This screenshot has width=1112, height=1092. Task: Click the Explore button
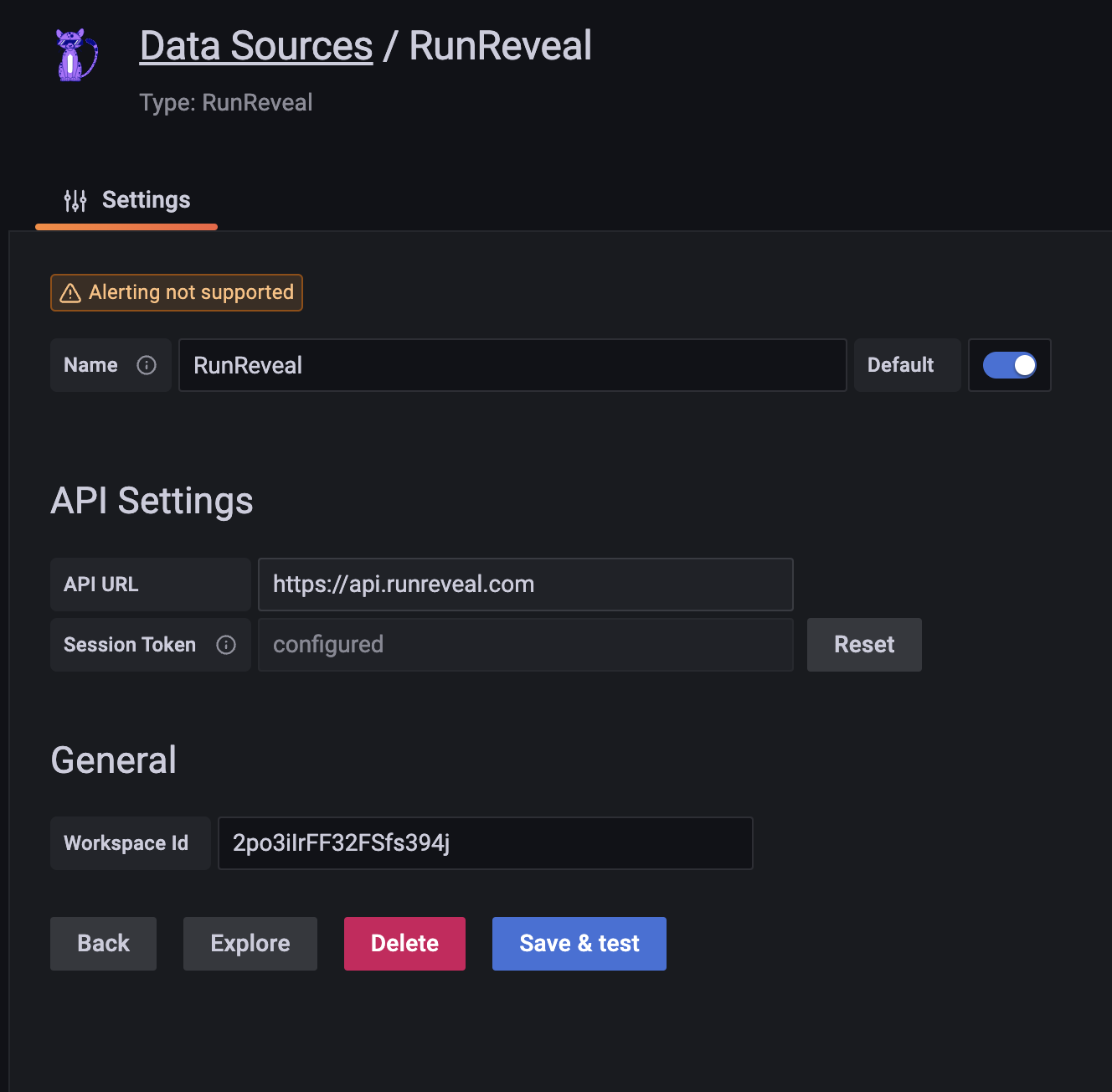250,944
